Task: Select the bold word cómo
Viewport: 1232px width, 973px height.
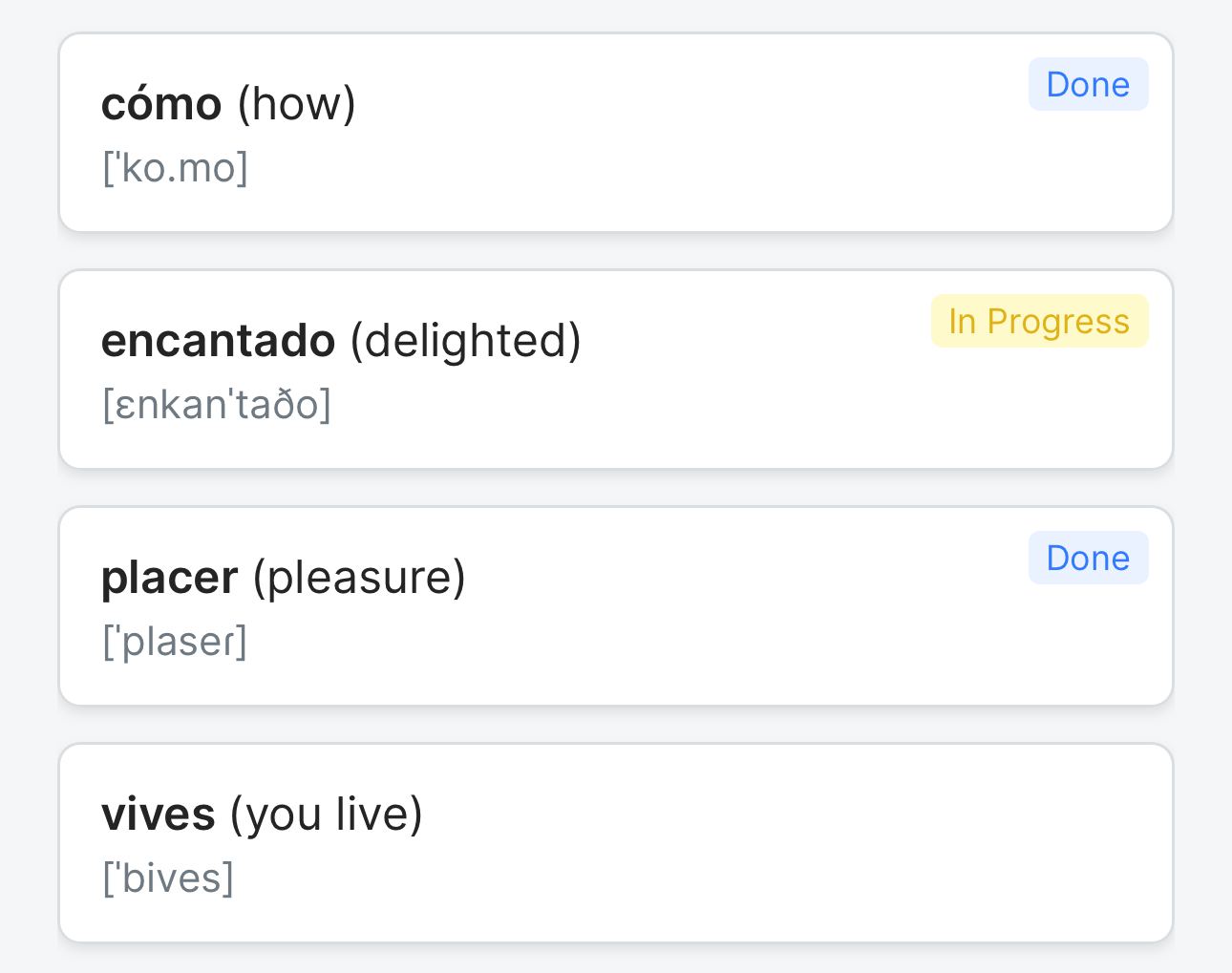Action: pos(161,104)
